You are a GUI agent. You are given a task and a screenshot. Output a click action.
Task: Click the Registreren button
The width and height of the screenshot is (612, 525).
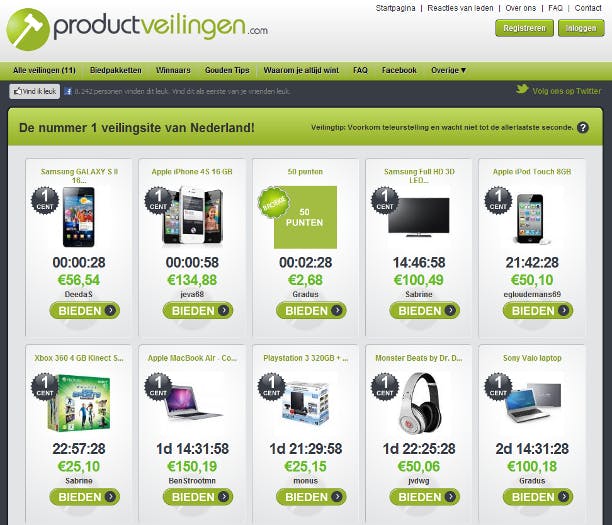524,28
